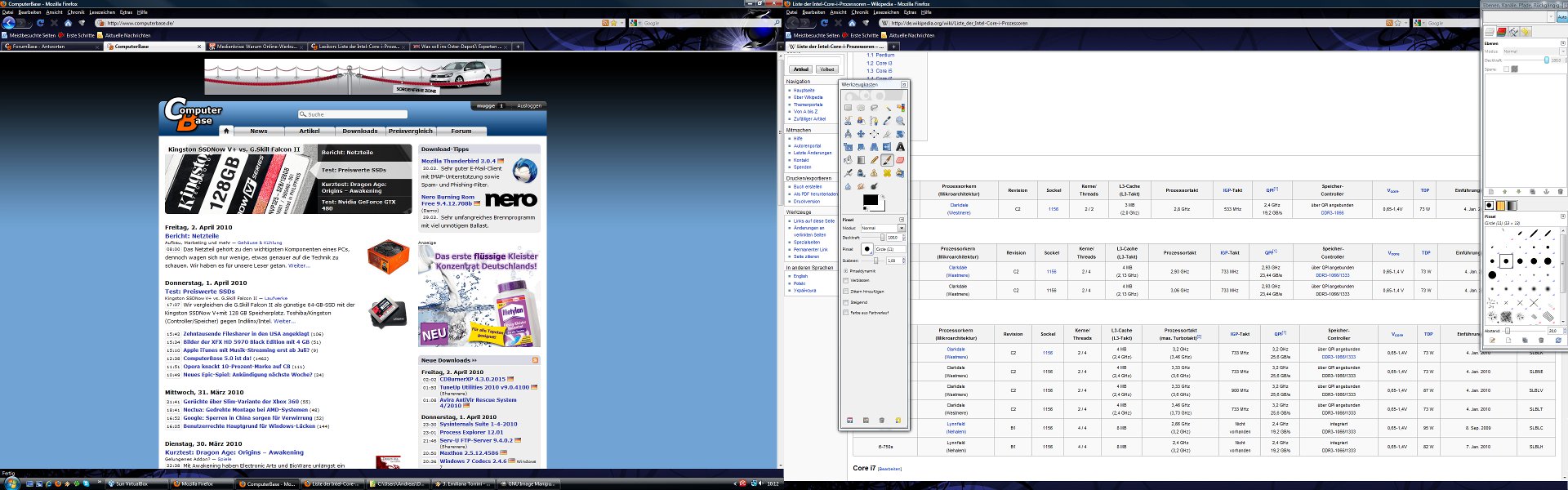Open Datei menu in left Firefox window
This screenshot has width=1568, height=490.
click(x=8, y=12)
